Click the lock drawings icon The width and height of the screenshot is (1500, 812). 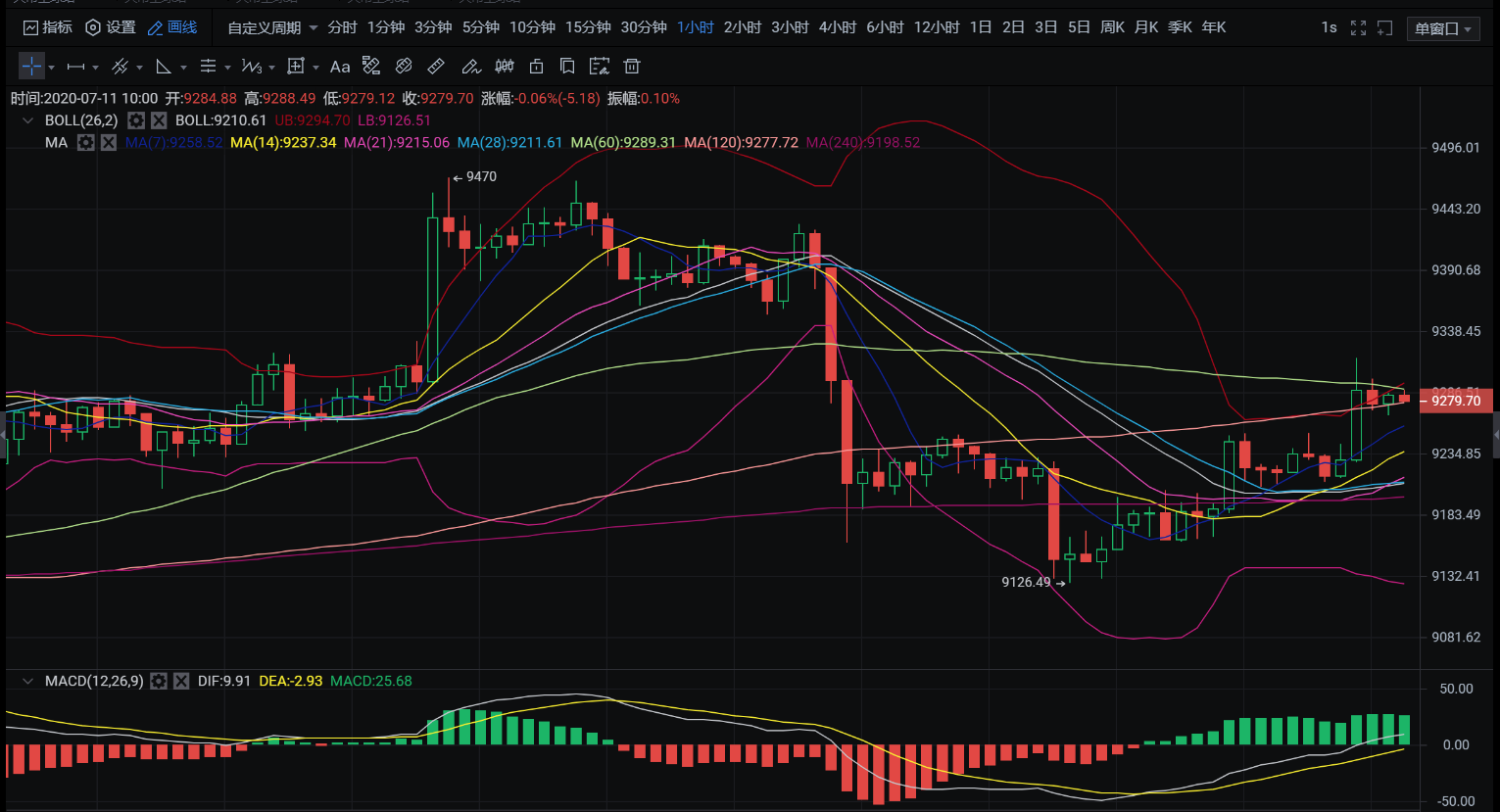pos(536,67)
